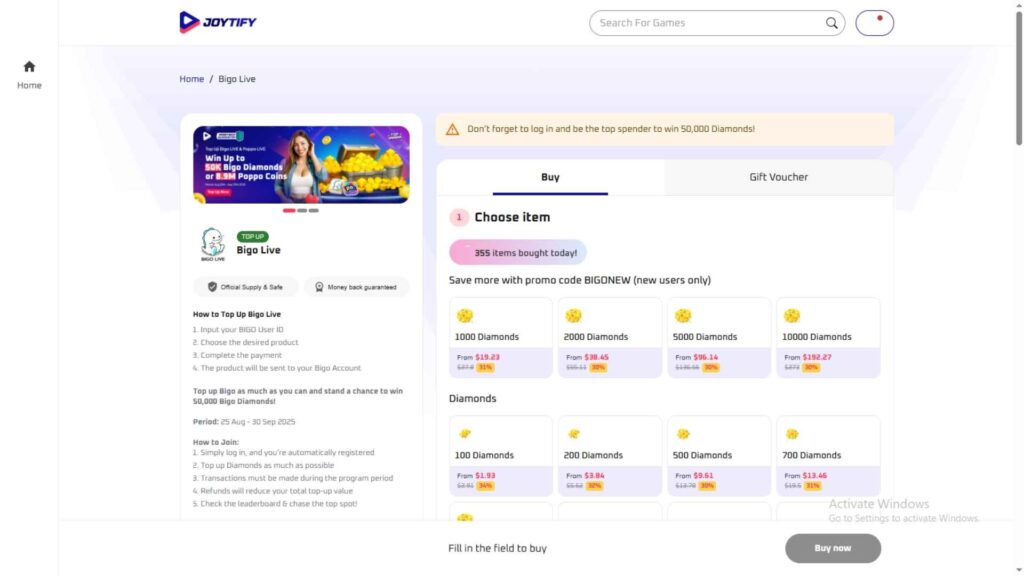Open the user account button with red dot

click(x=874, y=23)
